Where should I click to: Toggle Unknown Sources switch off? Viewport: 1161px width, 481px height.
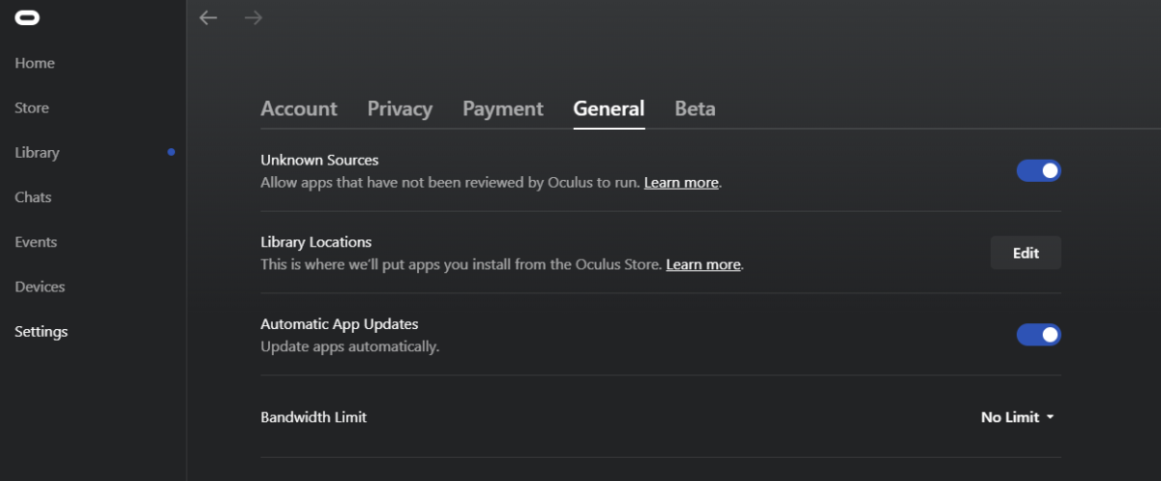coord(1038,171)
